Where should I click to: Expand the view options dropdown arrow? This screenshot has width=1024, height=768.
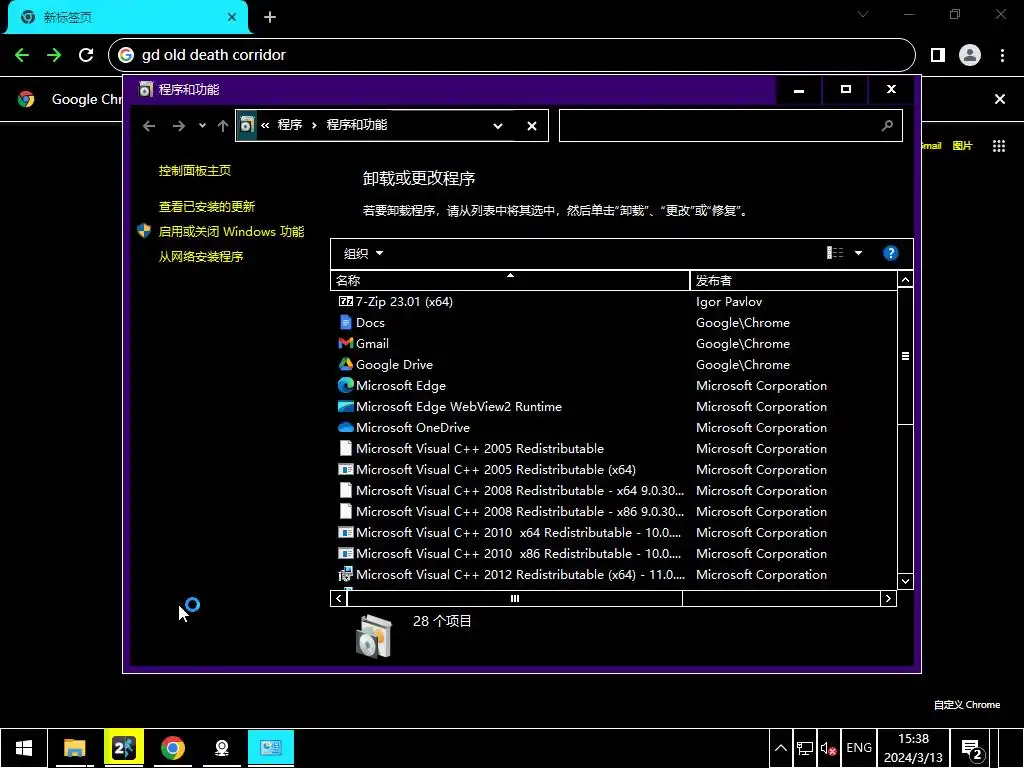tap(858, 253)
